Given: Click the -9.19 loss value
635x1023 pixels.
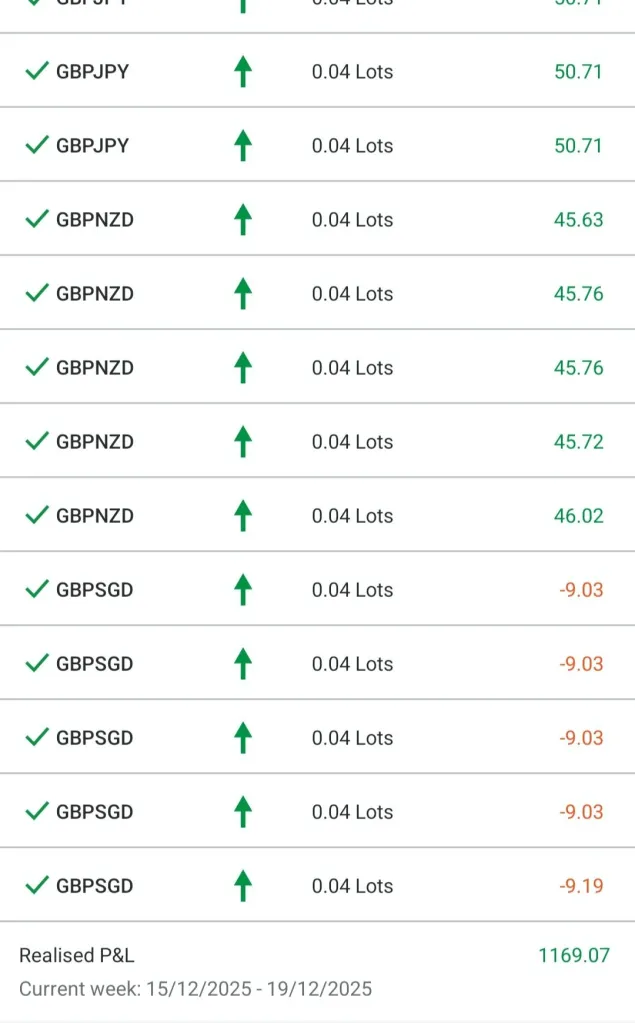Looking at the screenshot, I should pos(581,886).
